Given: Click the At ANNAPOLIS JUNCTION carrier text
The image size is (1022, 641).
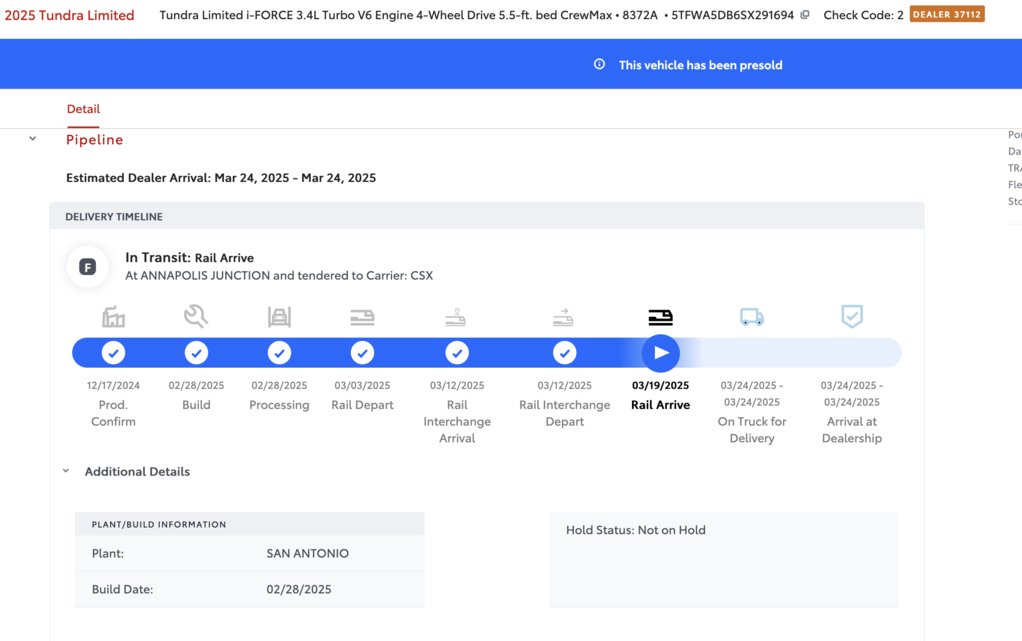Looking at the screenshot, I should 279,275.
